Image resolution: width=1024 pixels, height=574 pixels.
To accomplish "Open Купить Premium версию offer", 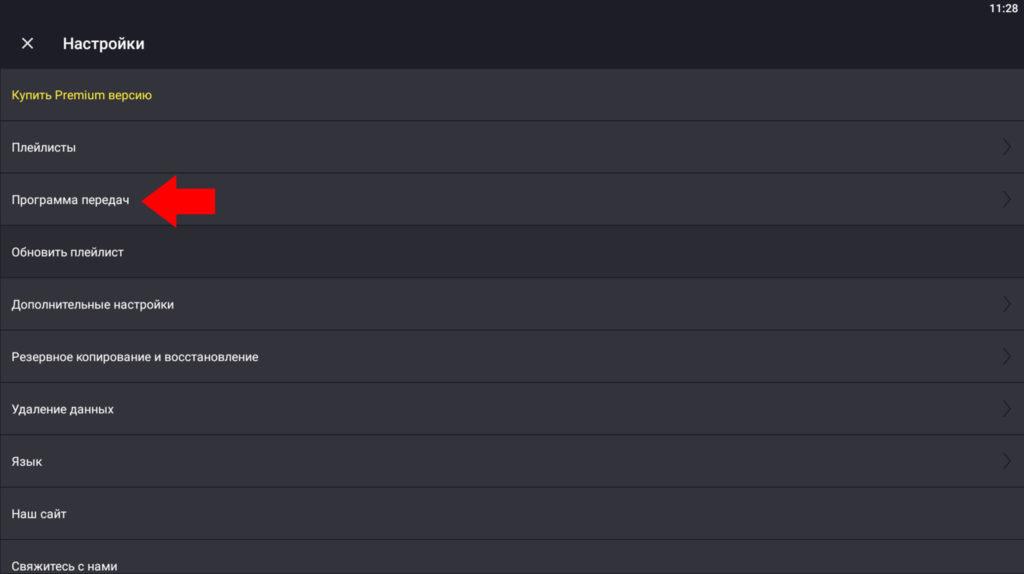I will (512, 95).
